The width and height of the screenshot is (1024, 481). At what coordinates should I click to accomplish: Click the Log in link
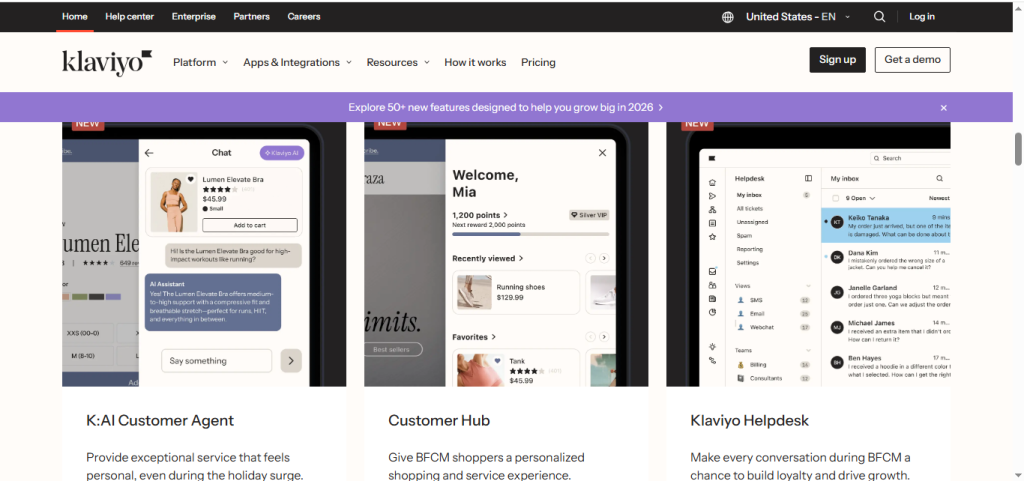point(922,17)
